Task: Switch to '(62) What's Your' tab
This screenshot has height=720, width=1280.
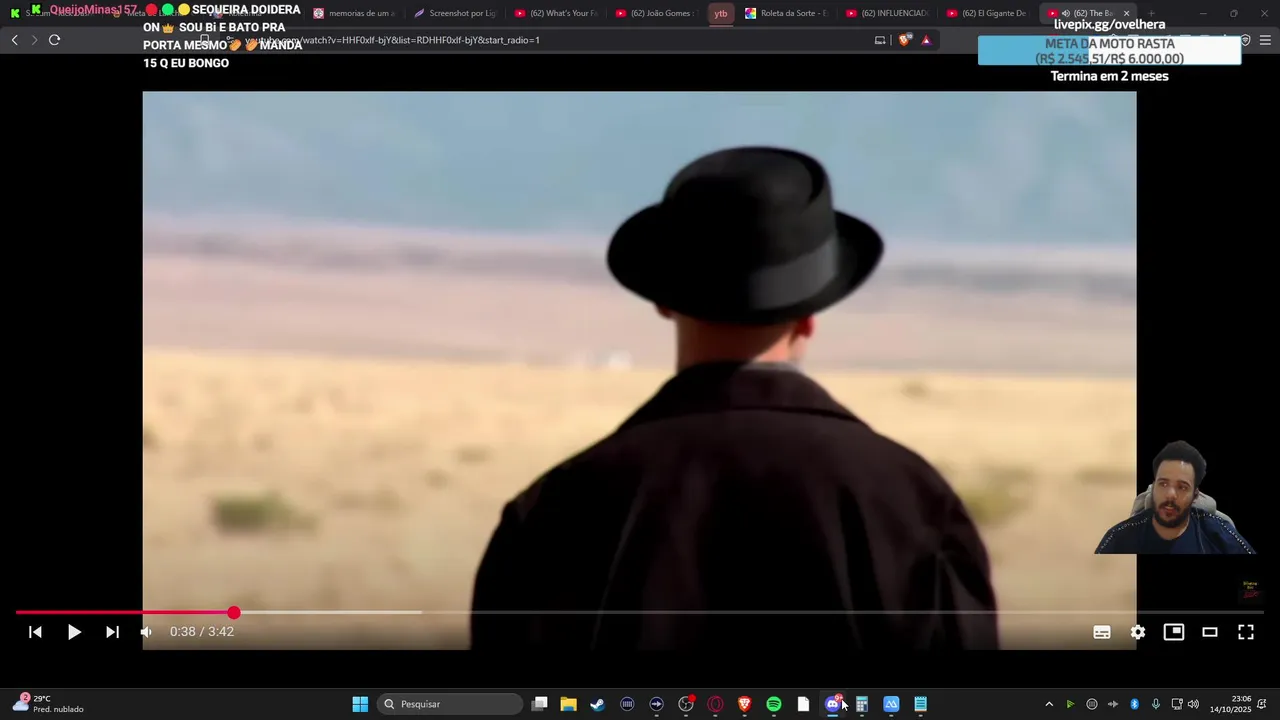Action: coord(556,13)
